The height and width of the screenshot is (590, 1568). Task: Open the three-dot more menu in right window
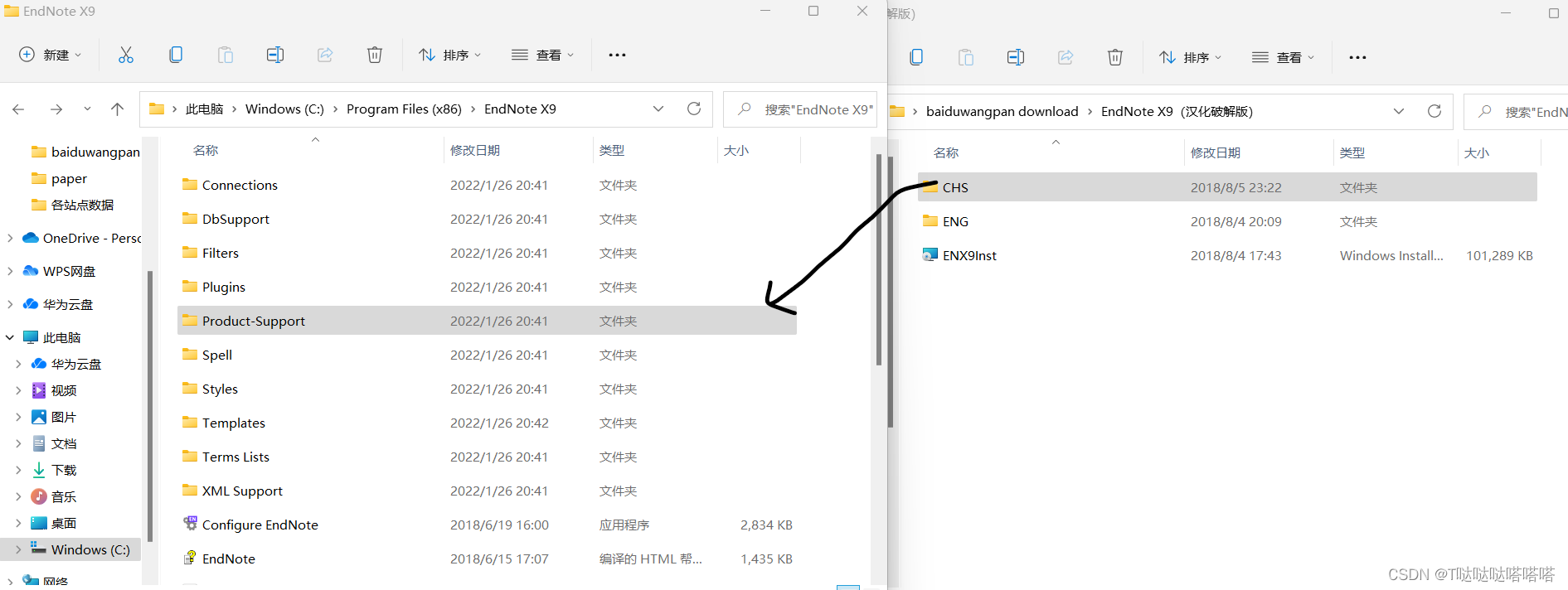[x=1357, y=57]
